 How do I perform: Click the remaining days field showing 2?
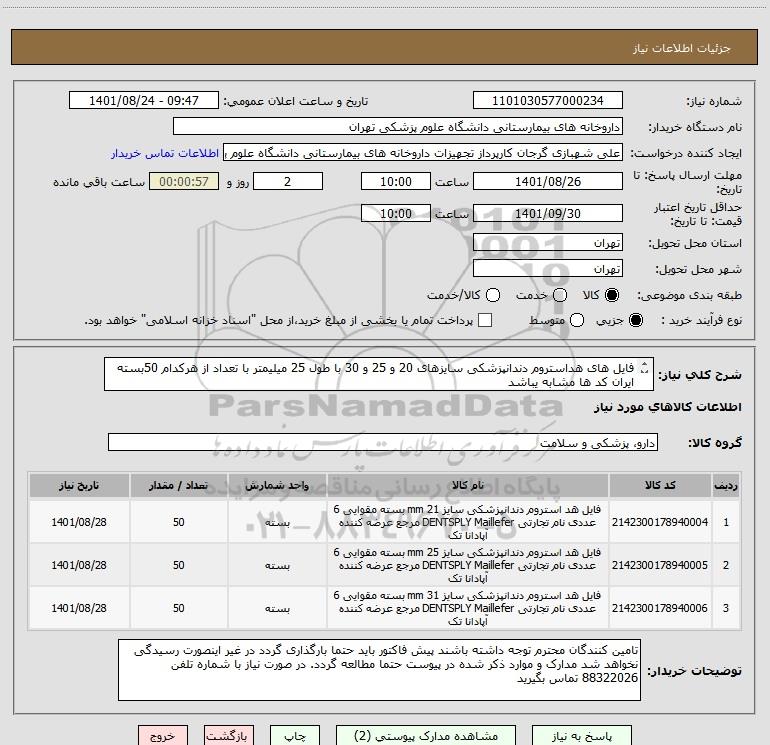[x=288, y=181]
